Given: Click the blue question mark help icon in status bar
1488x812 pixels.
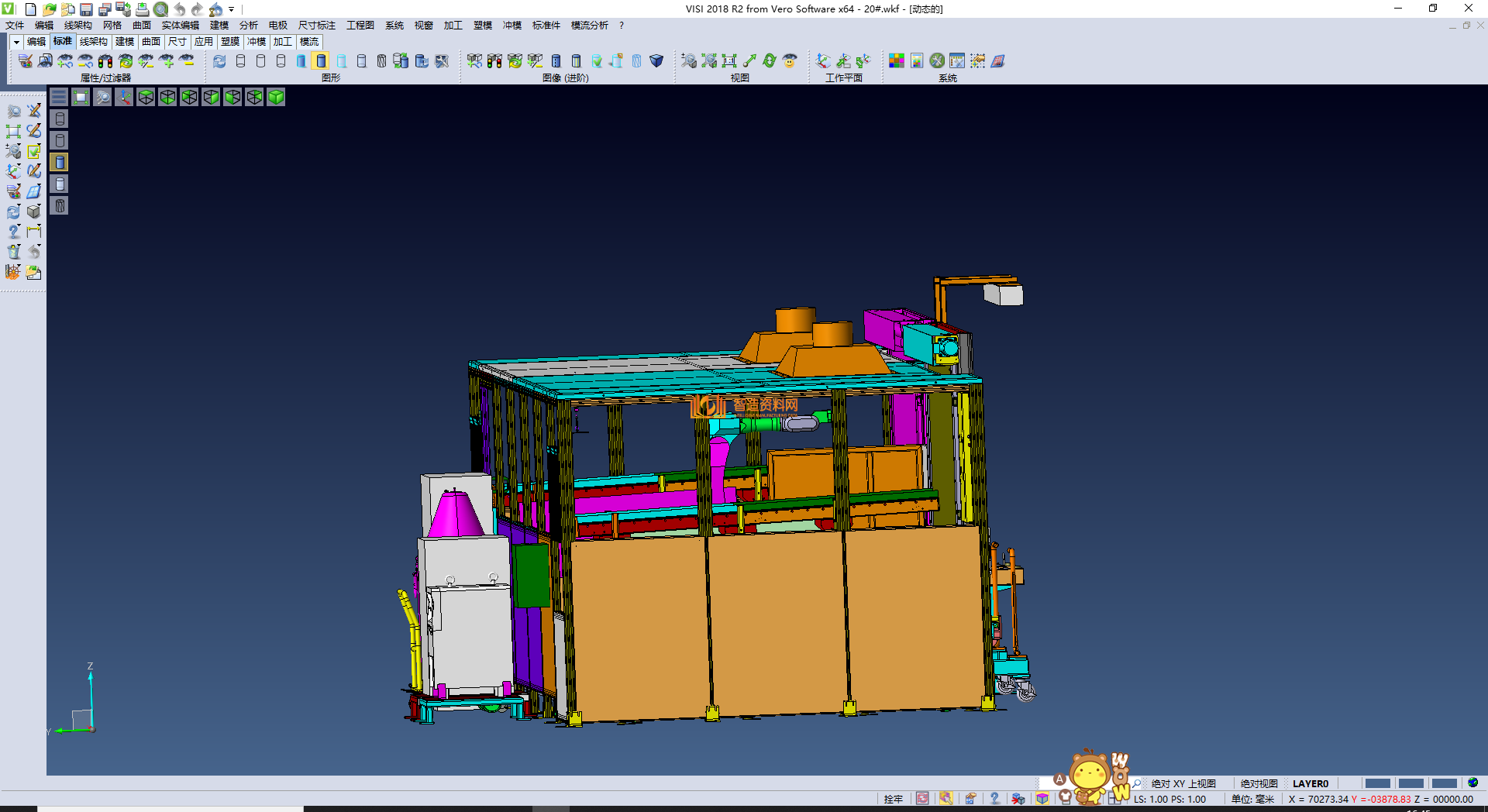Looking at the screenshot, I should pos(994,799).
